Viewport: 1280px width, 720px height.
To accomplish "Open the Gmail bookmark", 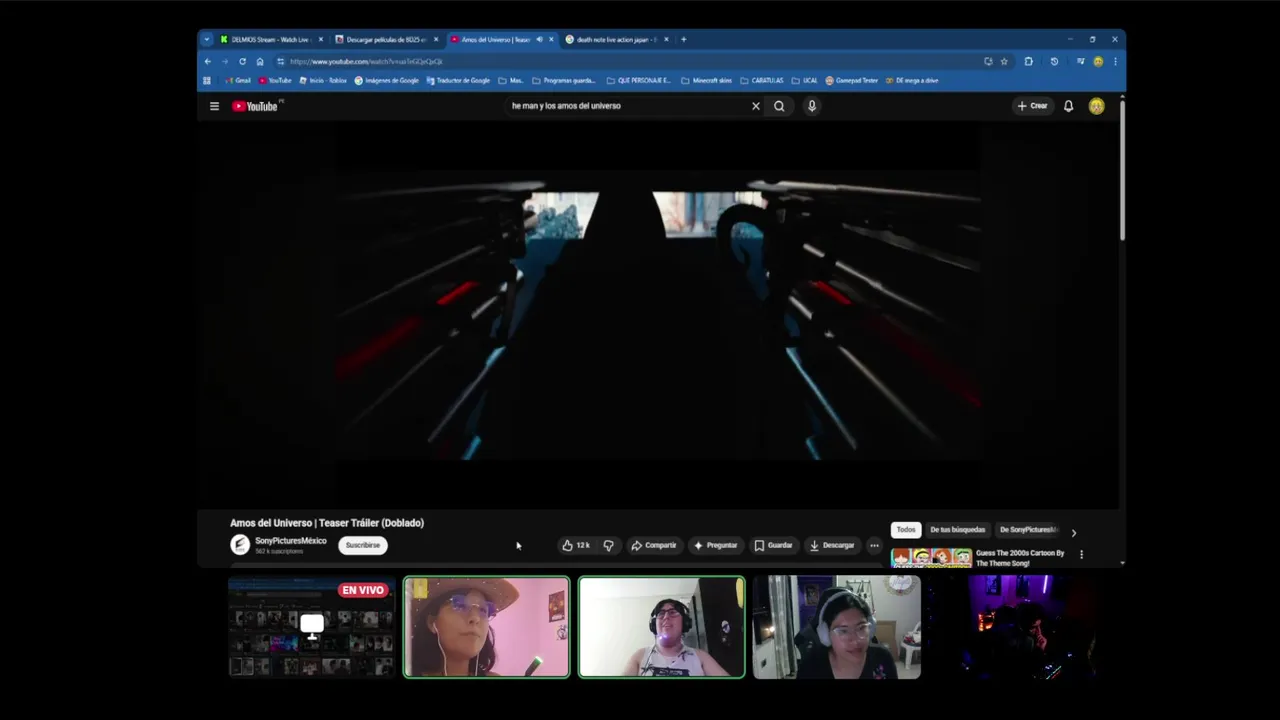I will pyautogui.click(x=238, y=80).
